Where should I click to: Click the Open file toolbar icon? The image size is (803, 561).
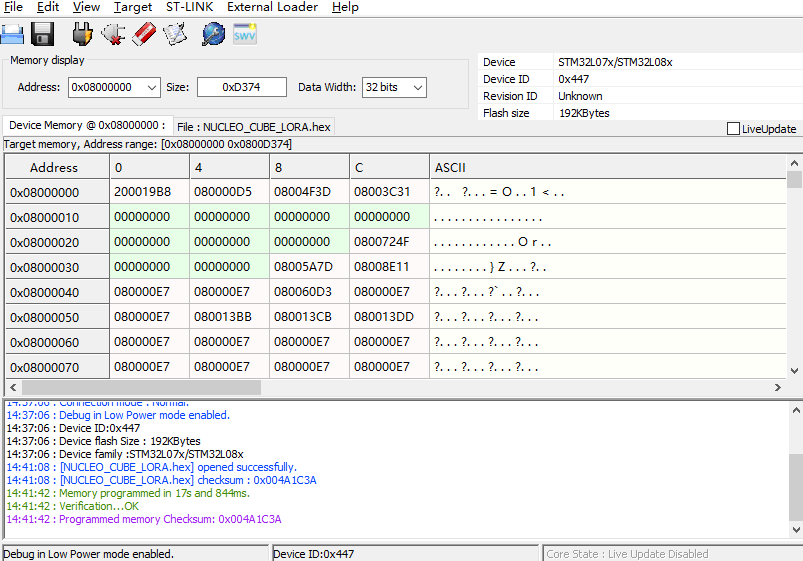click(x=12, y=34)
